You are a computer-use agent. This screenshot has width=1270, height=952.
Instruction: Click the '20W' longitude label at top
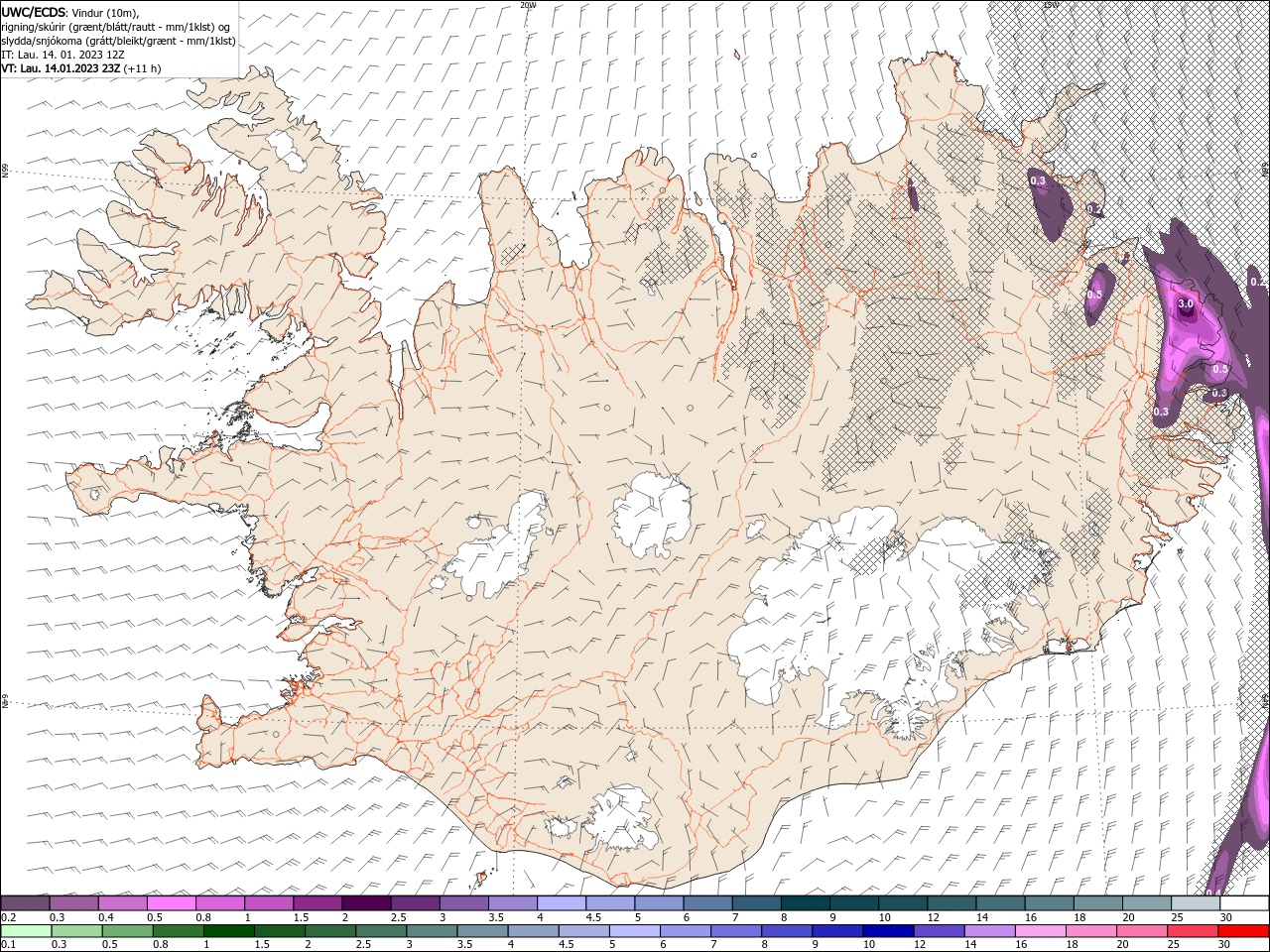click(528, 5)
